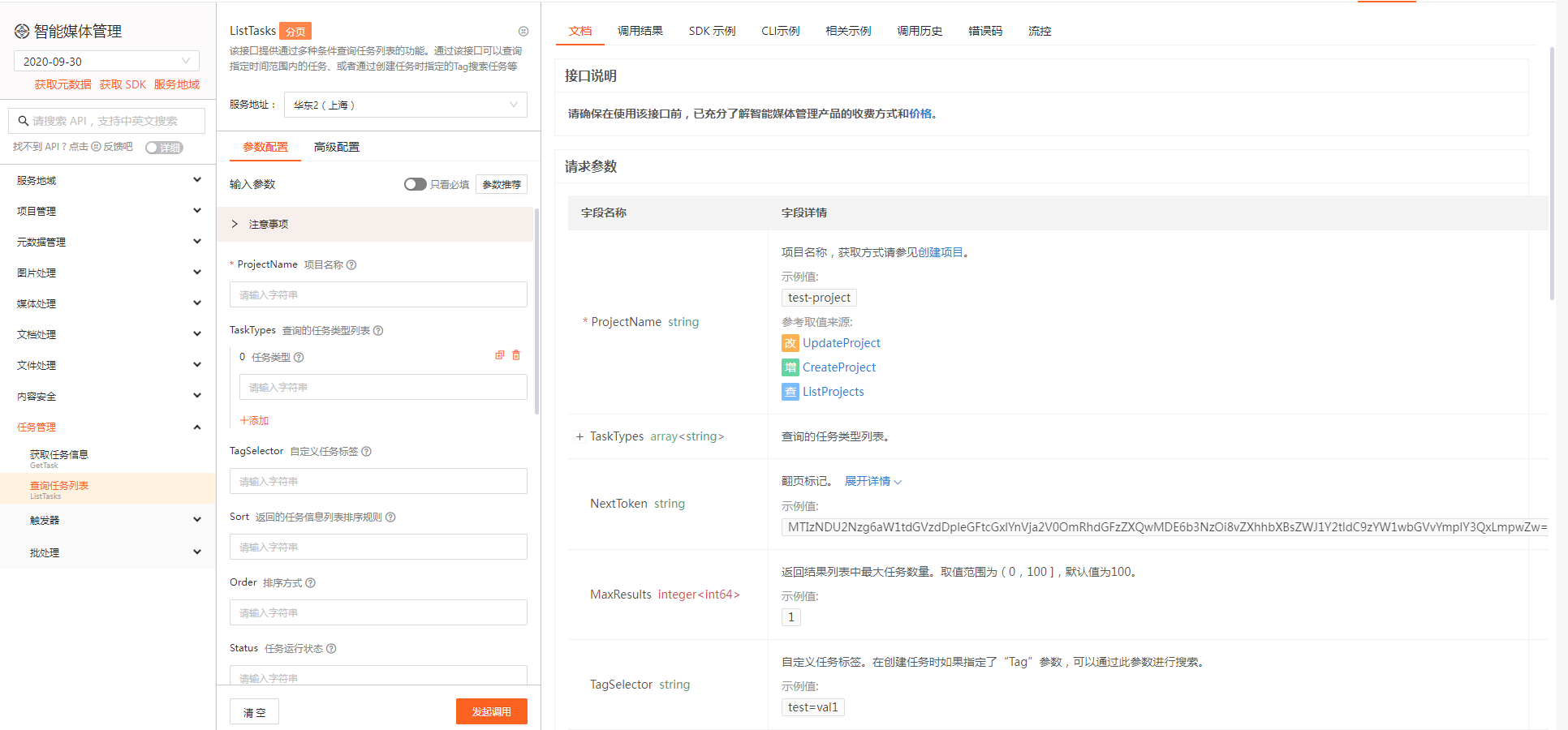Viewport: 1568px width, 730px height.
Task: Open the ListProjects API link
Action: coord(834,392)
